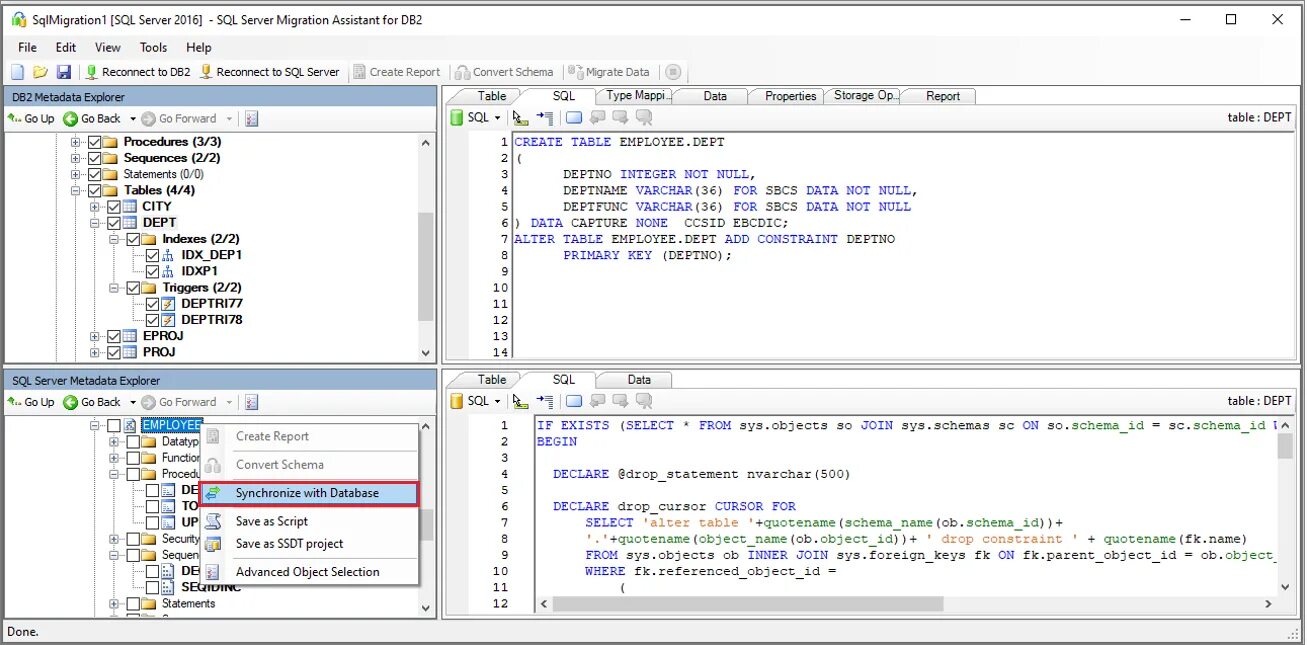Screen dimensions: 1307x645
Task: Click cursor-select icon in lower SQL toolbar
Action: pos(520,401)
